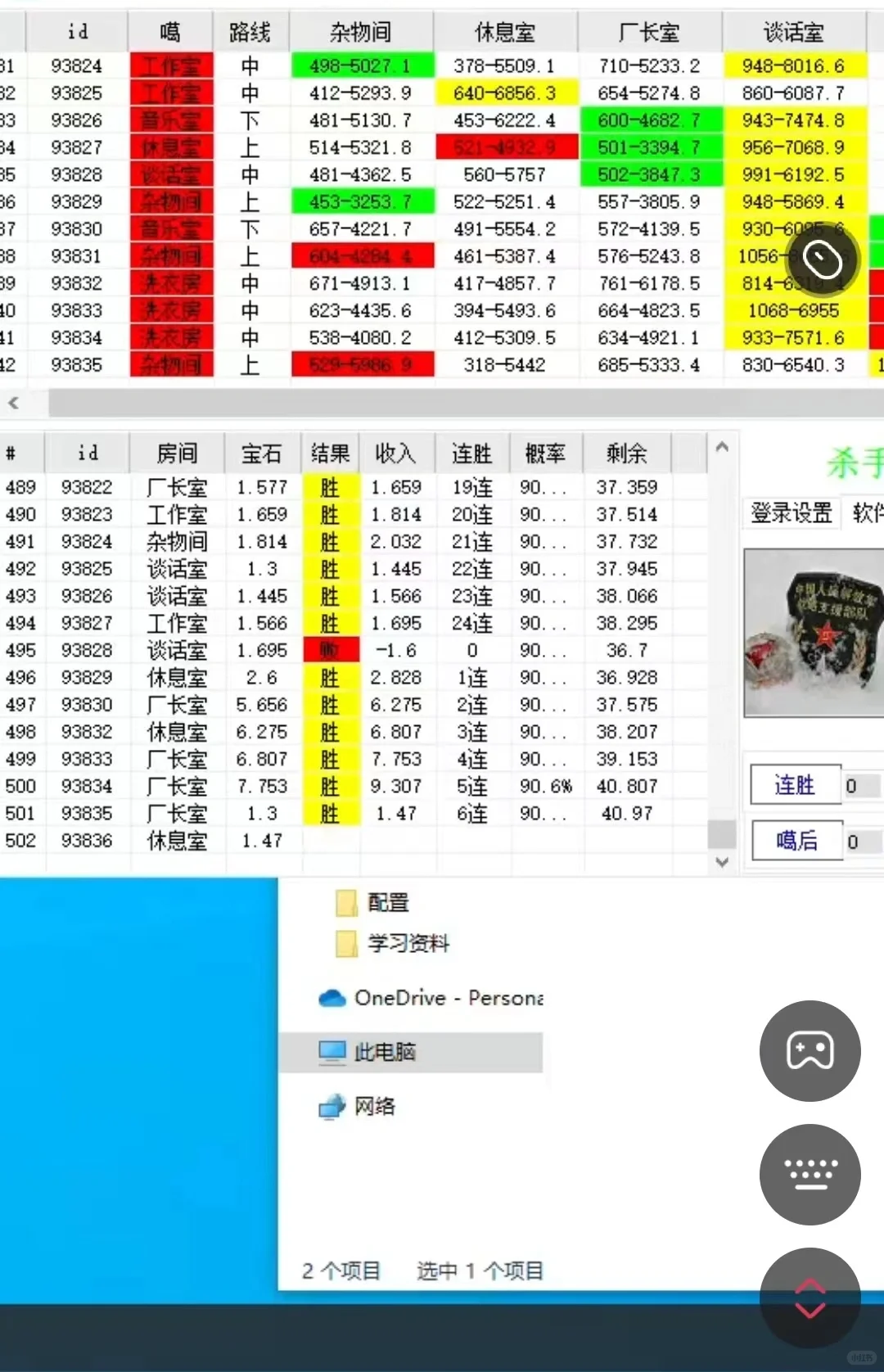Click probability cell 90.6%
This screenshot has width=884, height=1372.
click(x=546, y=786)
